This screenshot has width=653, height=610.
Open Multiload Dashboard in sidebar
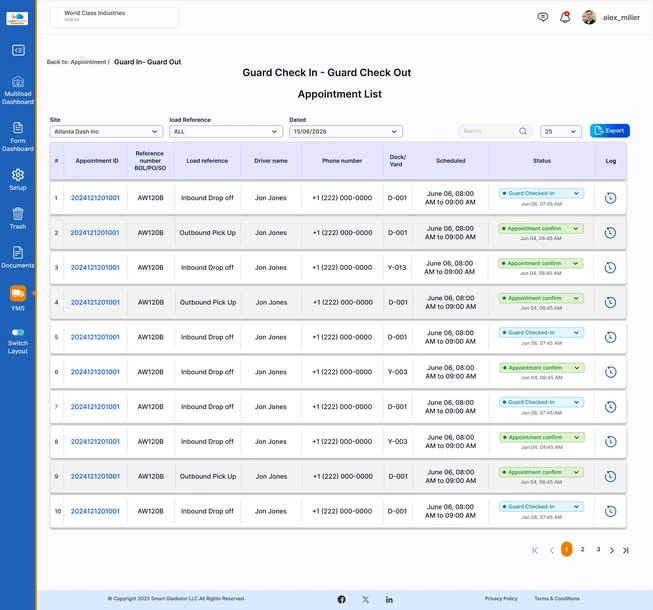coord(17,90)
